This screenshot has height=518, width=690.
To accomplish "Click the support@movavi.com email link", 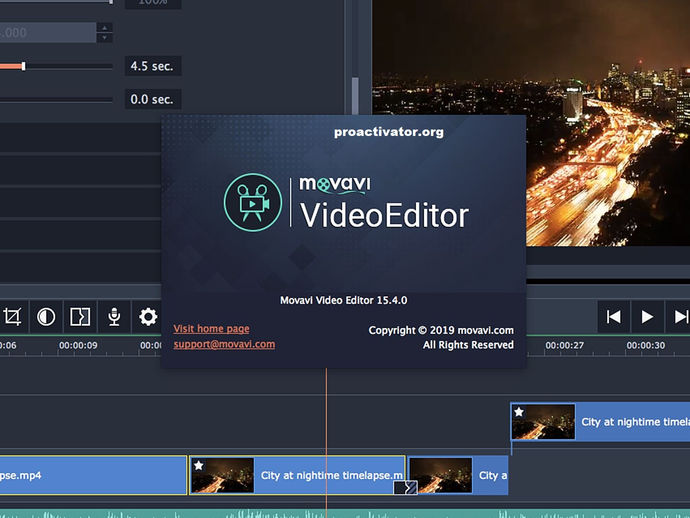I will (x=224, y=344).
